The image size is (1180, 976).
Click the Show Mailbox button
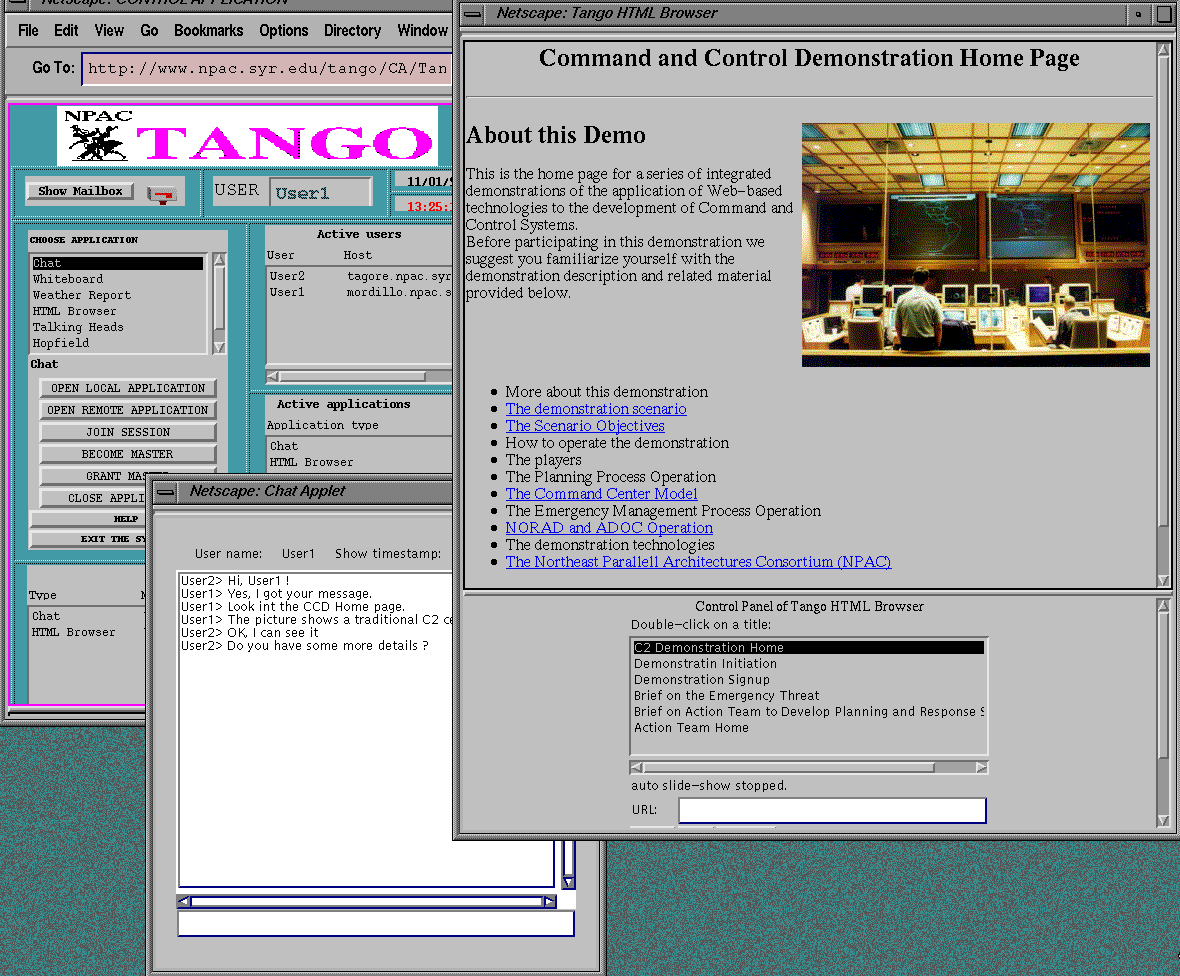click(x=80, y=191)
